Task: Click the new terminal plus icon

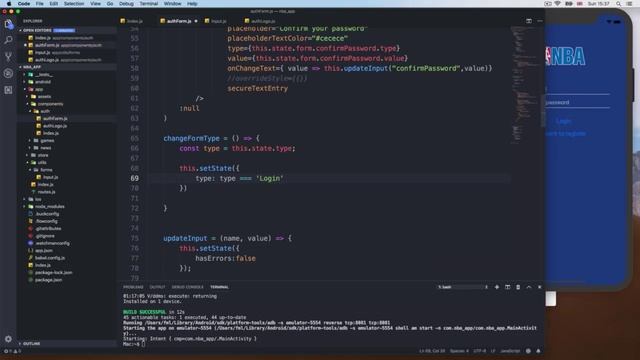Action: point(497,287)
